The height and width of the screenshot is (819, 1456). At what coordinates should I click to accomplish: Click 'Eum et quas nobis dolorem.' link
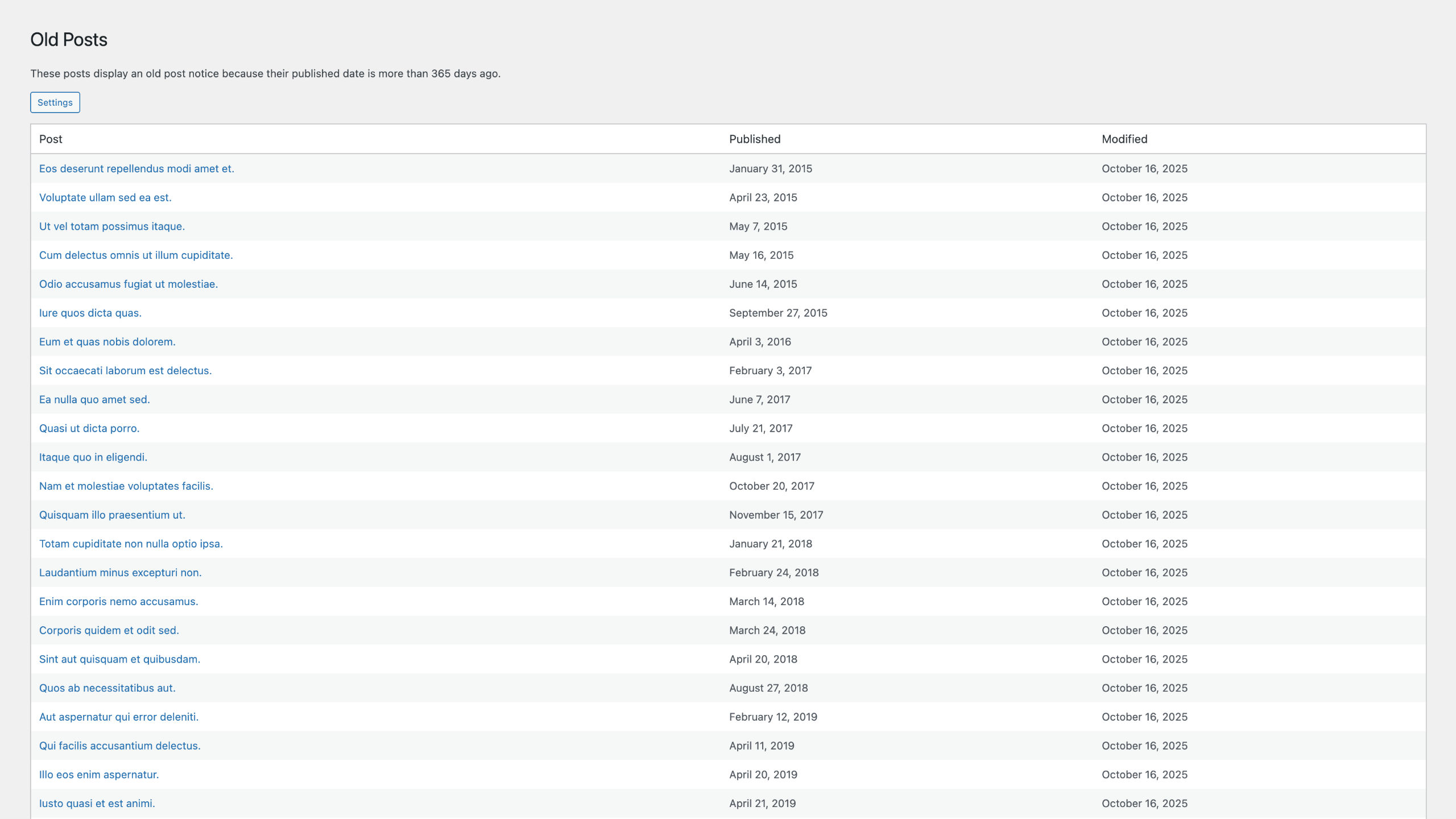pos(107,342)
